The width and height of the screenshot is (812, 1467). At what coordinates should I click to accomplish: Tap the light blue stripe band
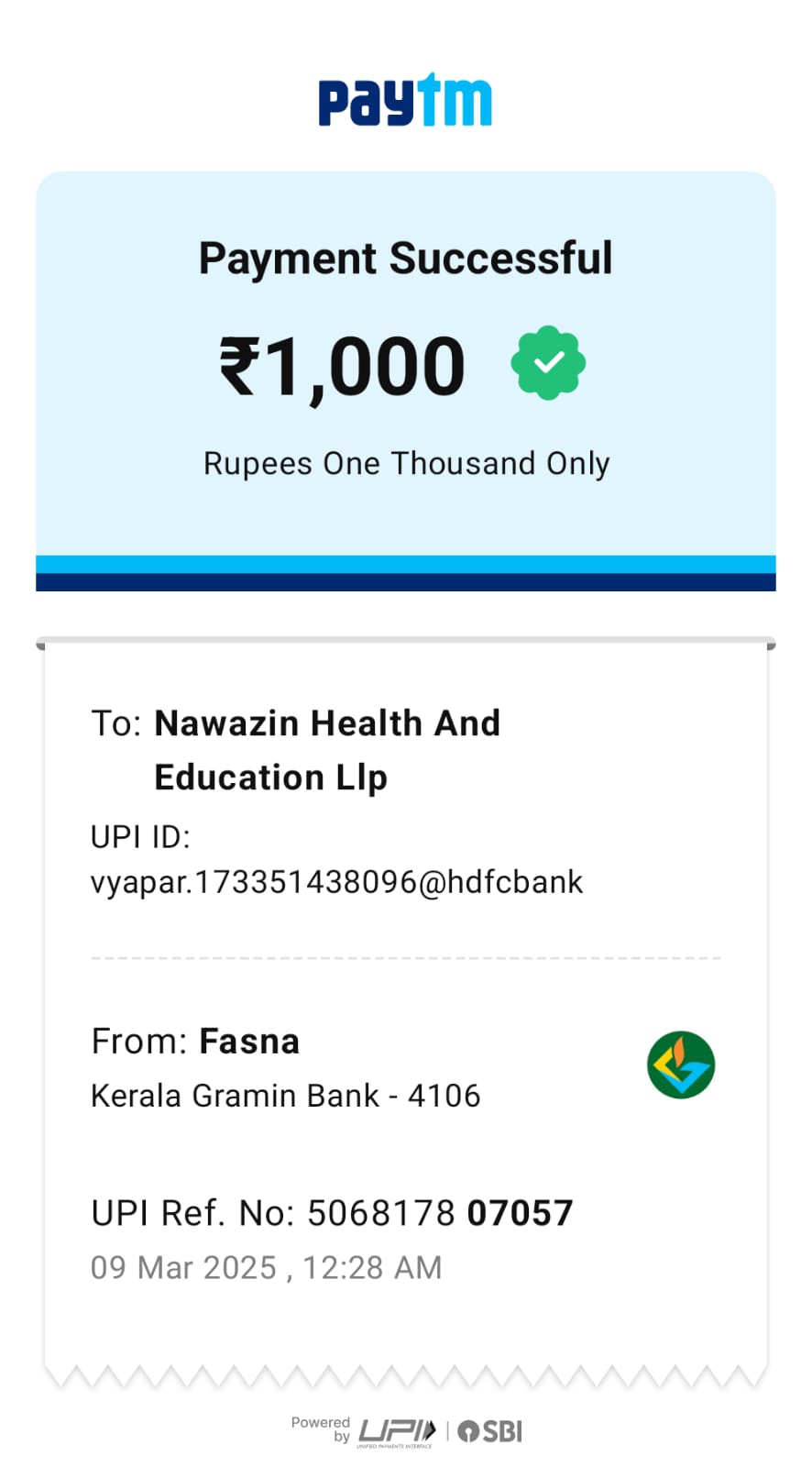click(x=406, y=564)
